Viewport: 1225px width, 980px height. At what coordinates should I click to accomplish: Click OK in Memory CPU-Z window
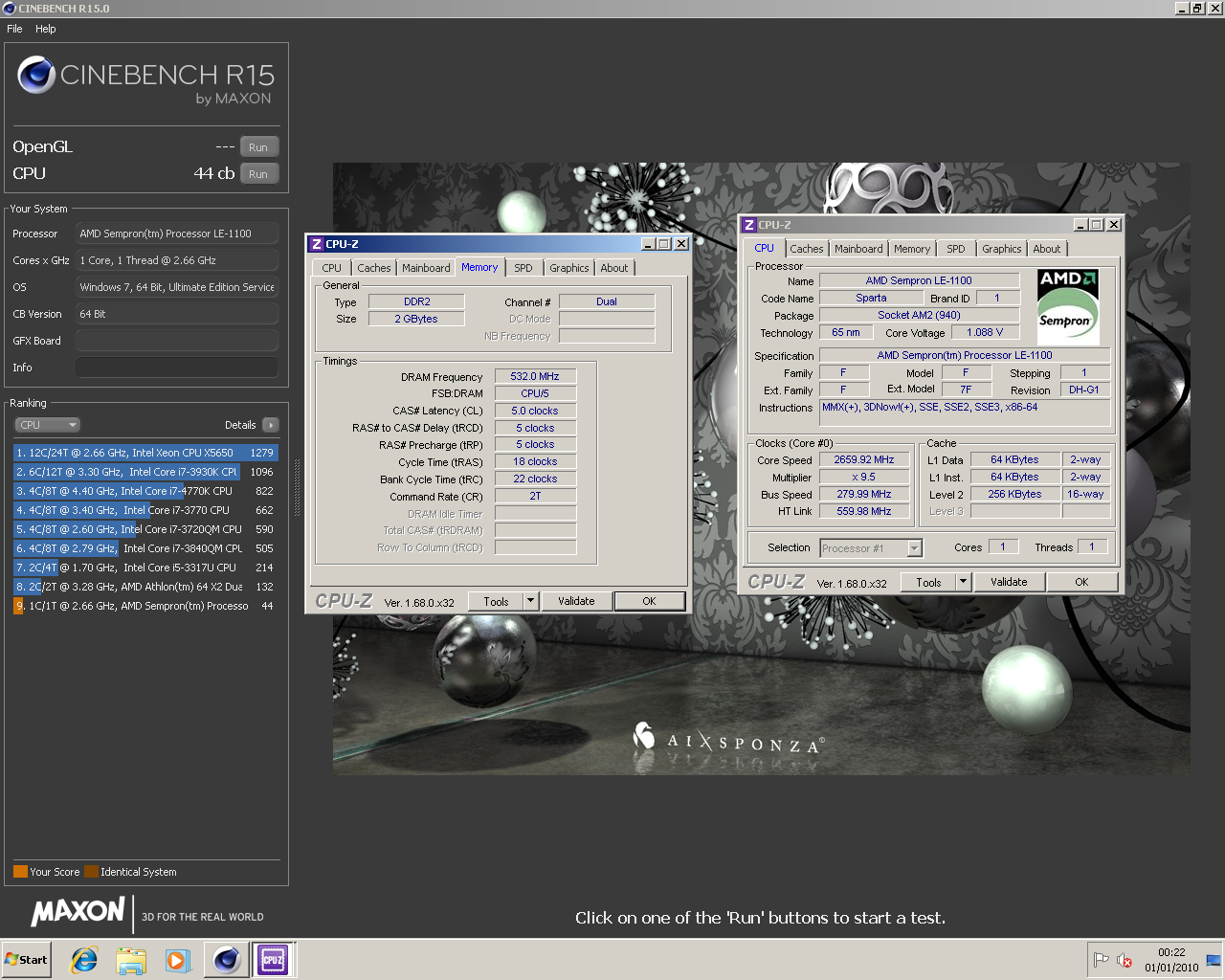[649, 601]
